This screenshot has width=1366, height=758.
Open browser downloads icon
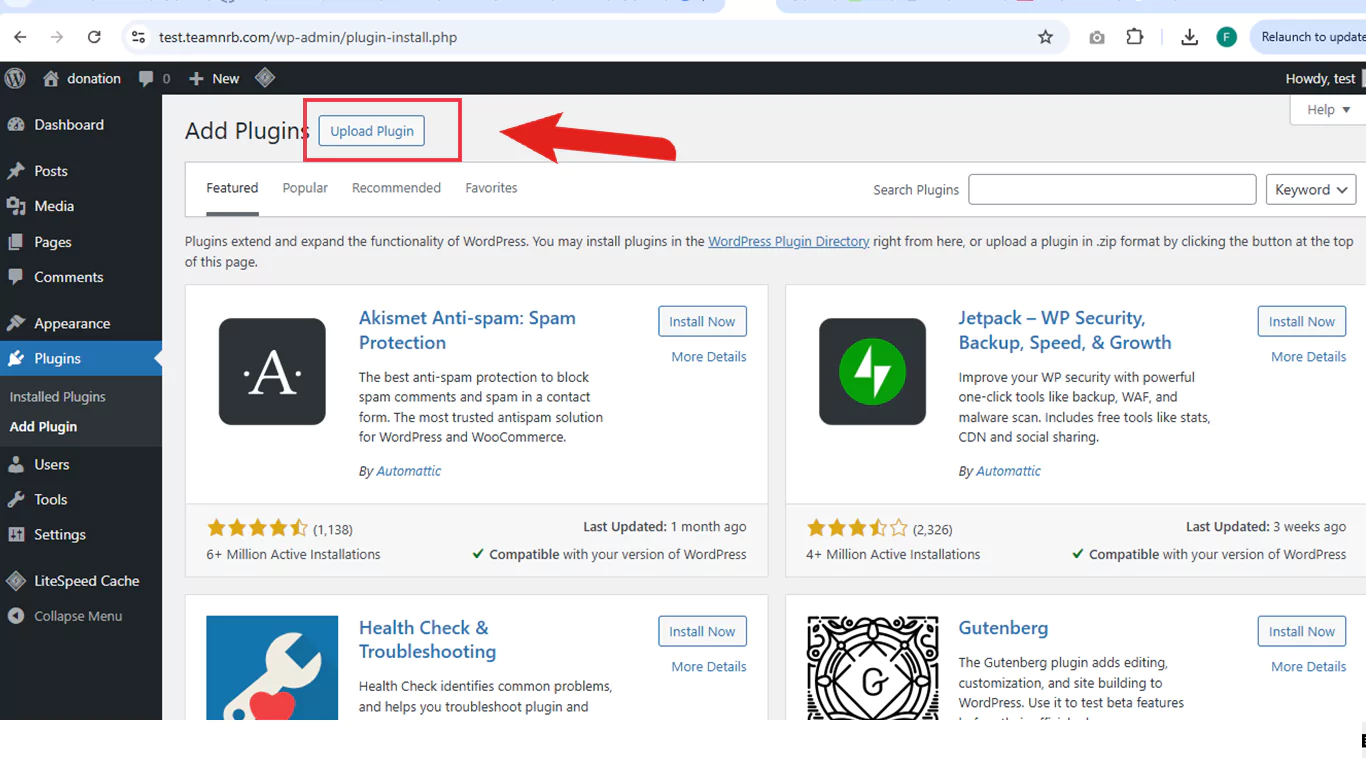coord(1189,37)
